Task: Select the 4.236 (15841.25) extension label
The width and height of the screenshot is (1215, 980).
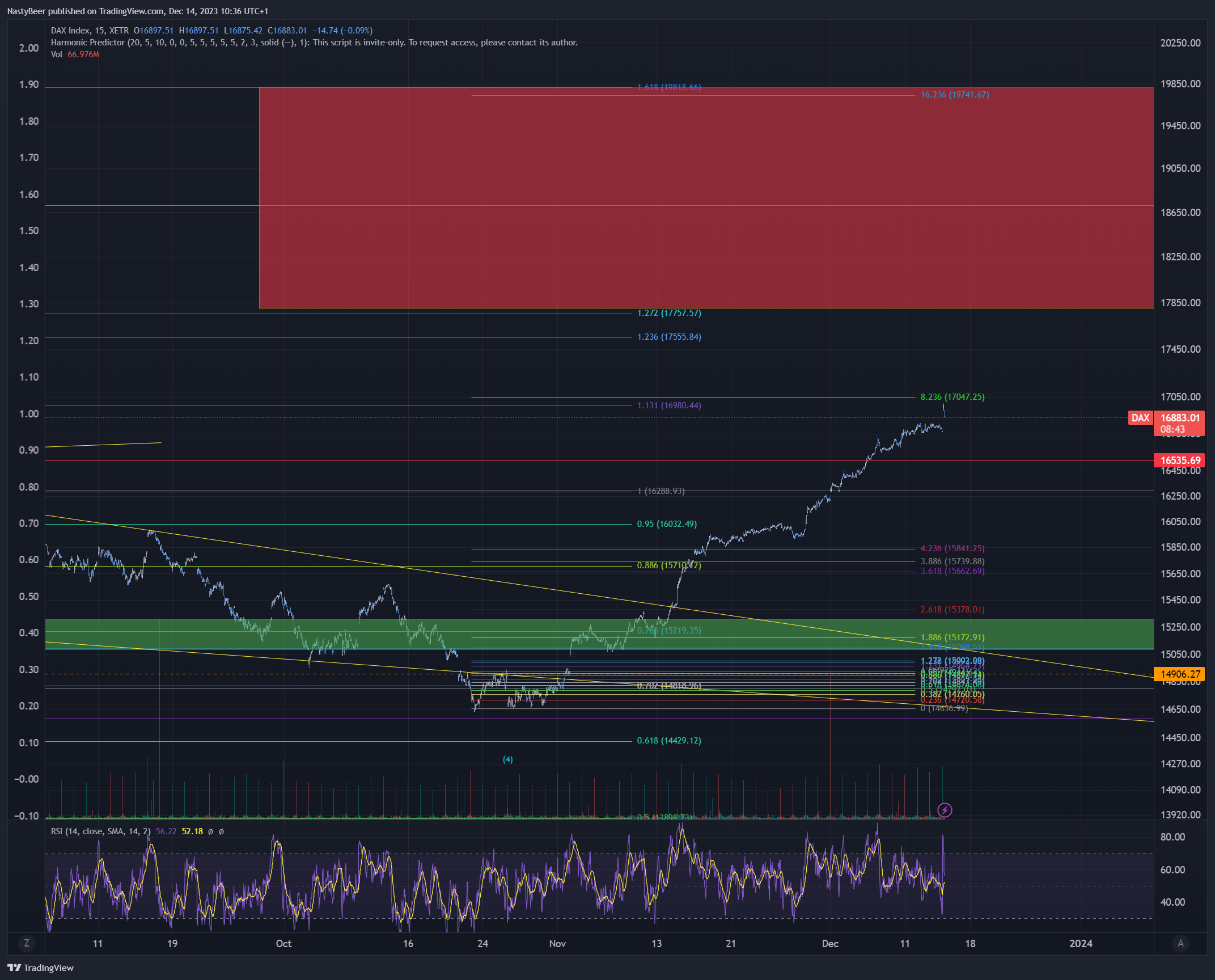Action: (952, 548)
